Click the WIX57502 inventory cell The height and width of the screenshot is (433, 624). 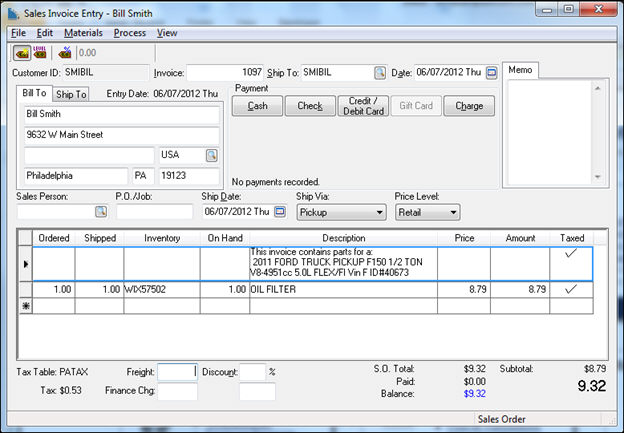coord(162,289)
